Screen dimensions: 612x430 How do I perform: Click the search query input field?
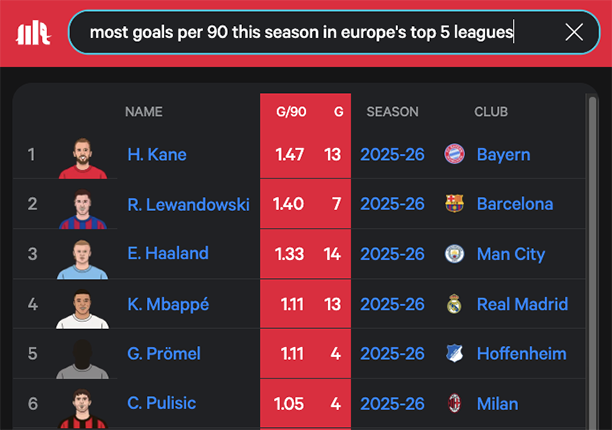pyautogui.click(x=300, y=33)
